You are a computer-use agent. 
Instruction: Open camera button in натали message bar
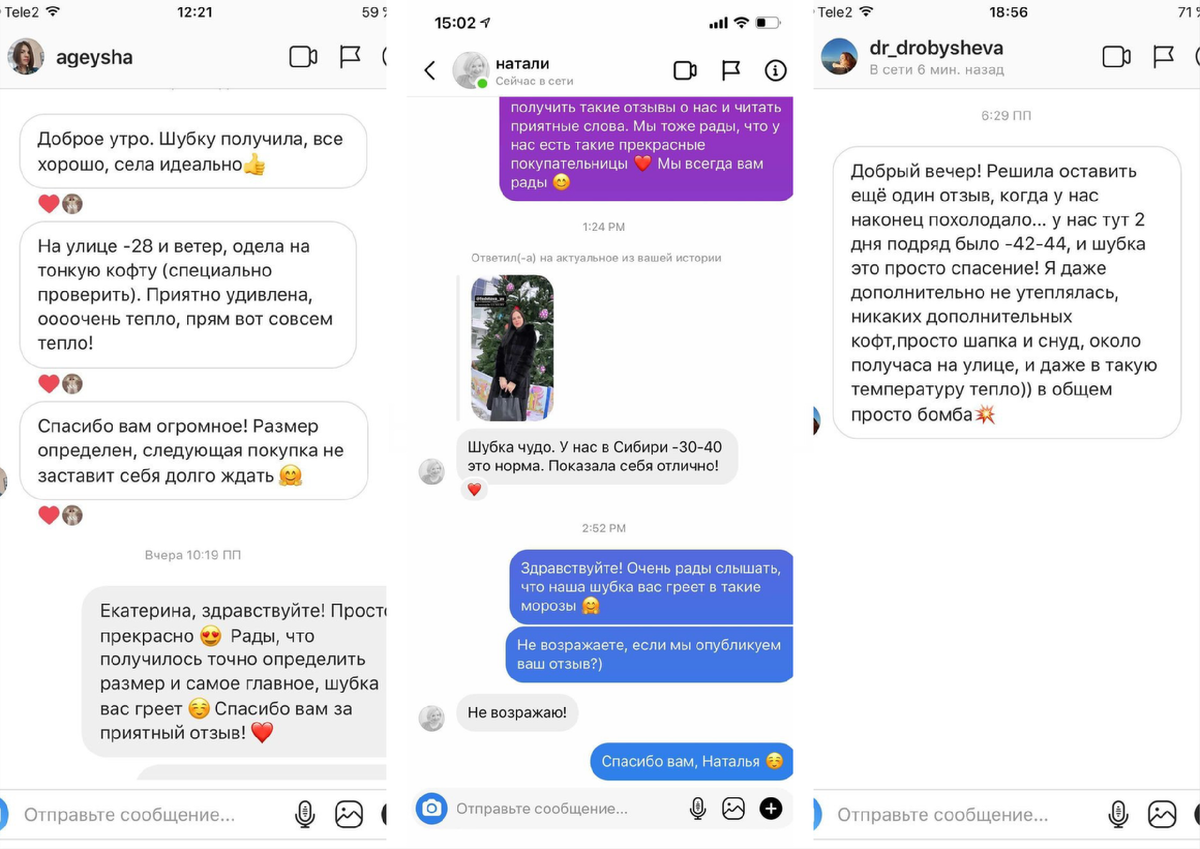click(x=432, y=807)
